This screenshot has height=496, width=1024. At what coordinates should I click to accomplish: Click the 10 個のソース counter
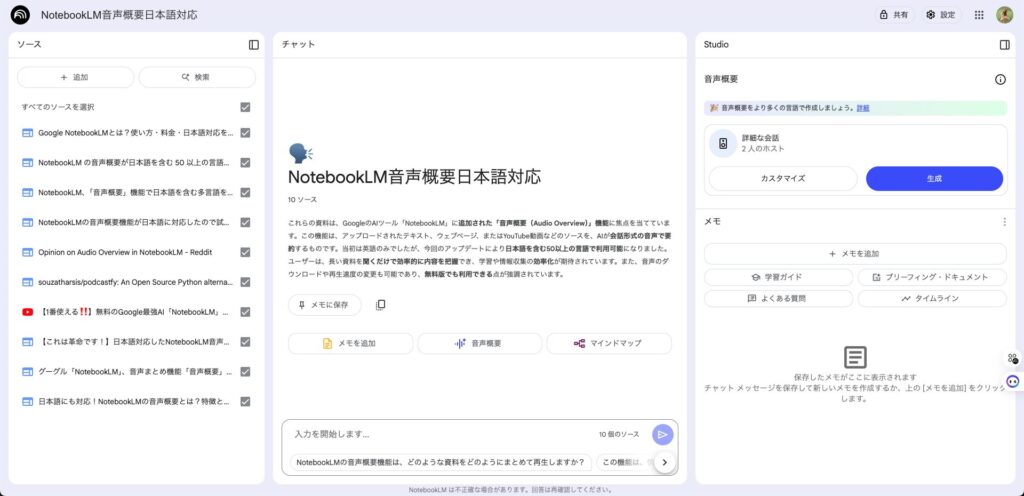pyautogui.click(x=620, y=435)
